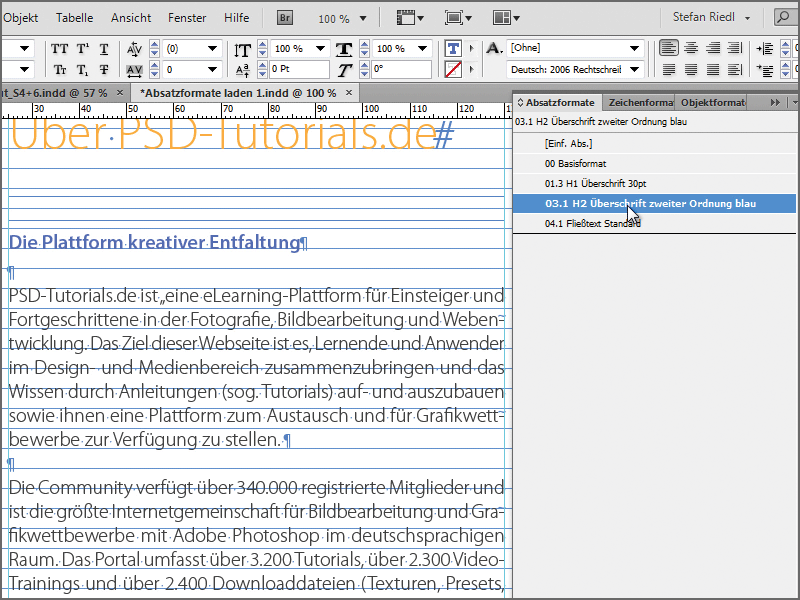Select the text fill color swatch
Viewport: 800px width, 600px height.
pos(453,49)
